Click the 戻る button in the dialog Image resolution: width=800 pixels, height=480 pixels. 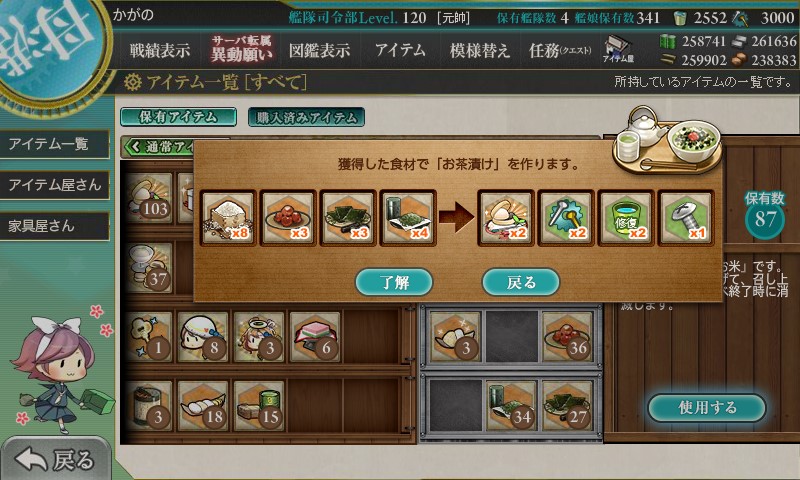point(521,282)
